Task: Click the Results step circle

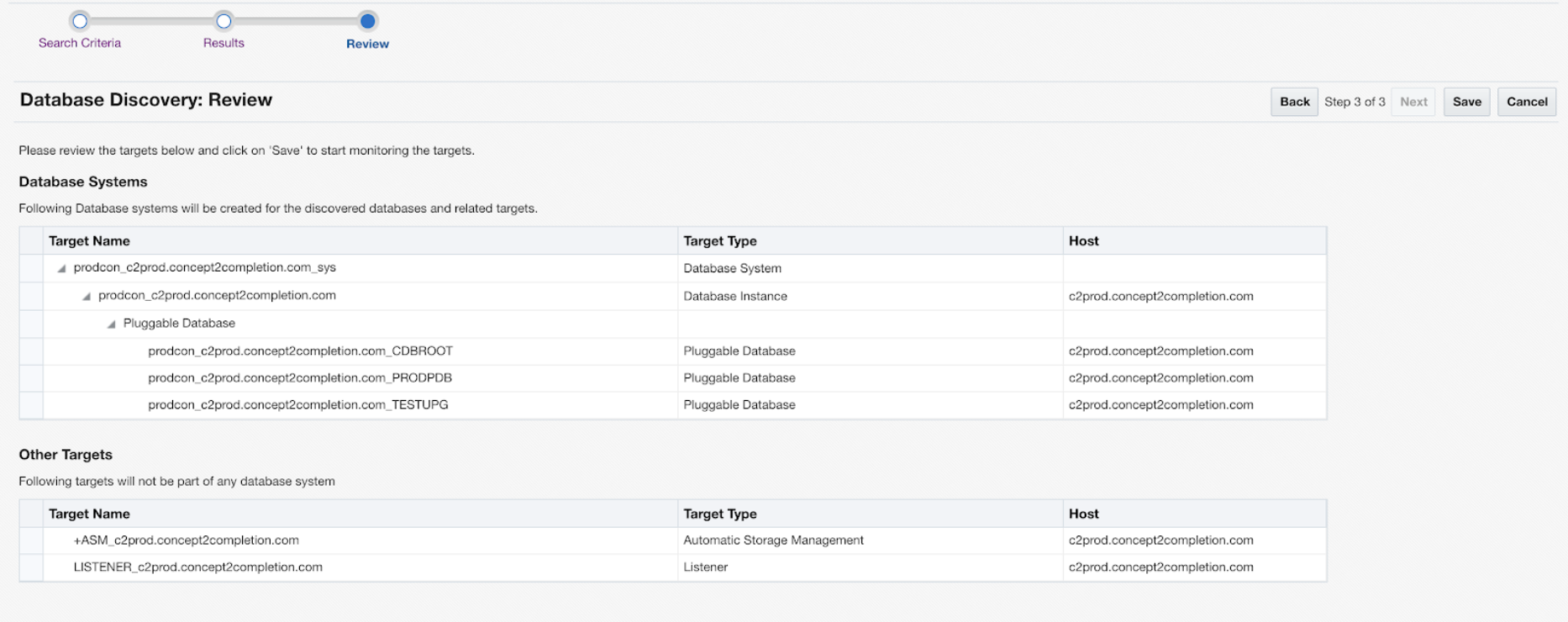Action: tap(224, 21)
